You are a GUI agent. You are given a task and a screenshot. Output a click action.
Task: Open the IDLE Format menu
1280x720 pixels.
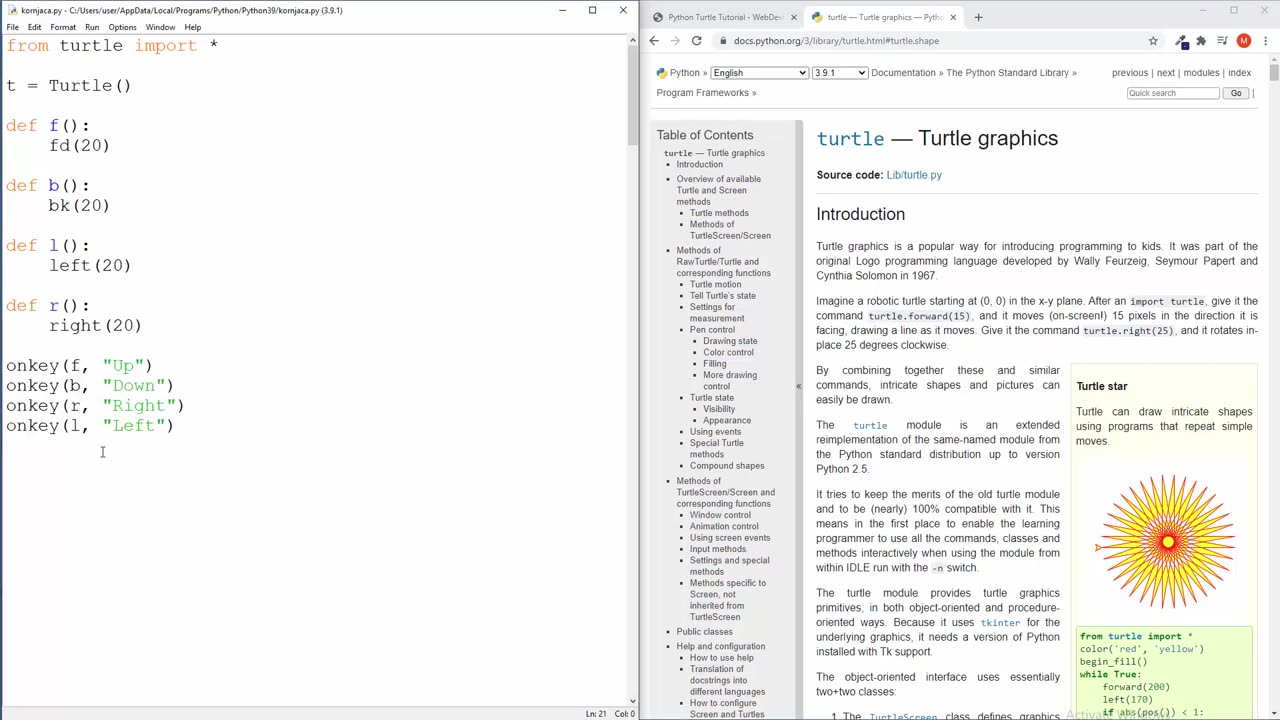63,27
